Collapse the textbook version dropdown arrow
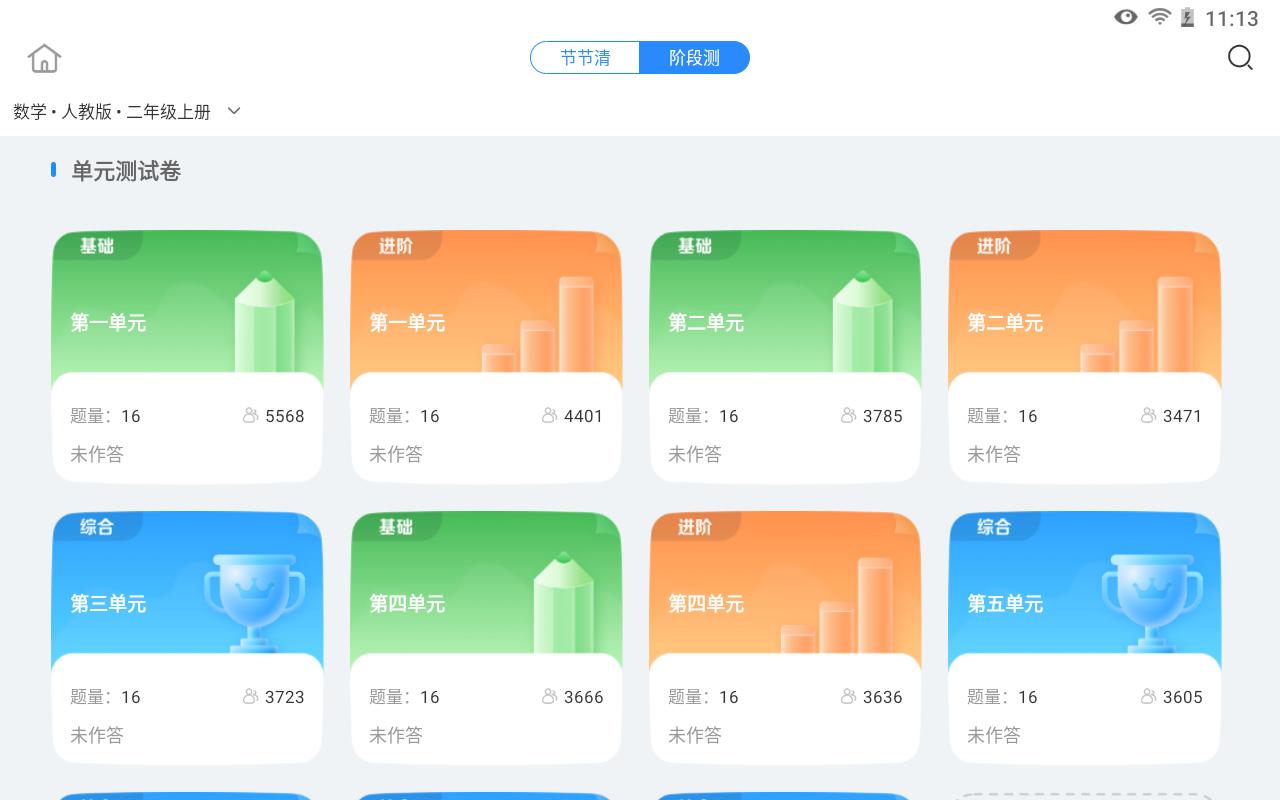 click(x=234, y=111)
